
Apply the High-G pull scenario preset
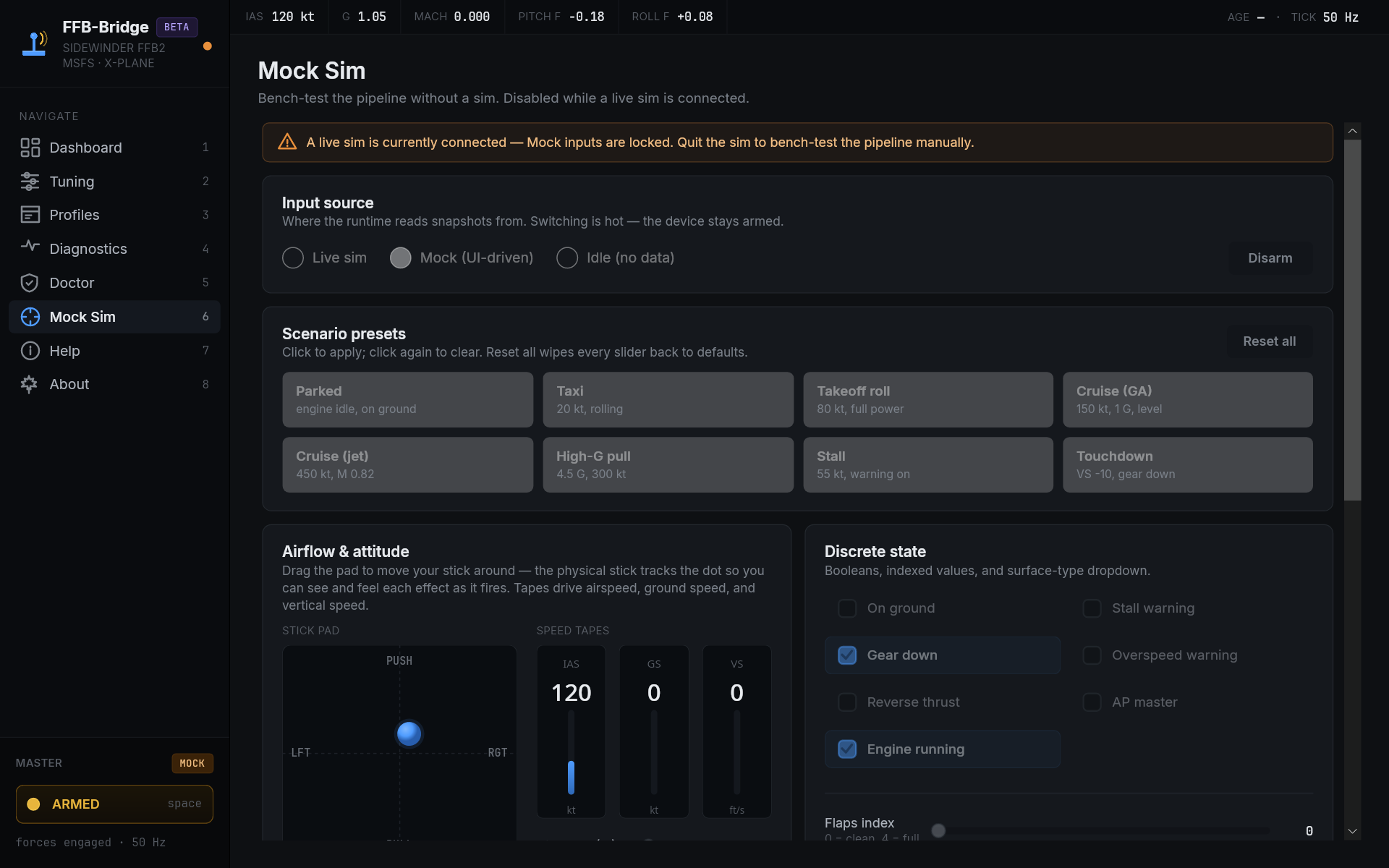tap(668, 465)
